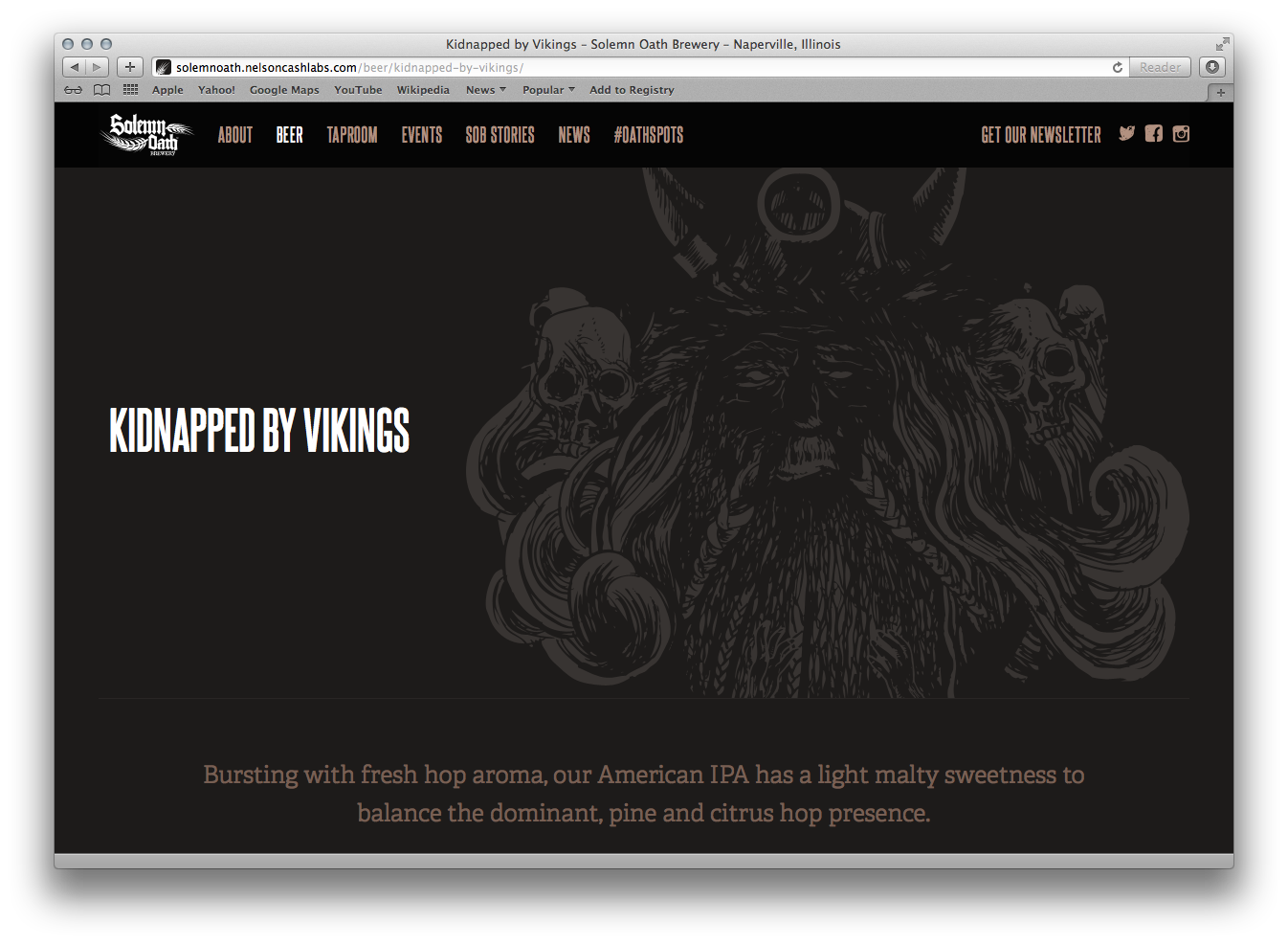The image size is (1288, 944).
Task: Open the Apple bookmark
Action: coord(167,90)
